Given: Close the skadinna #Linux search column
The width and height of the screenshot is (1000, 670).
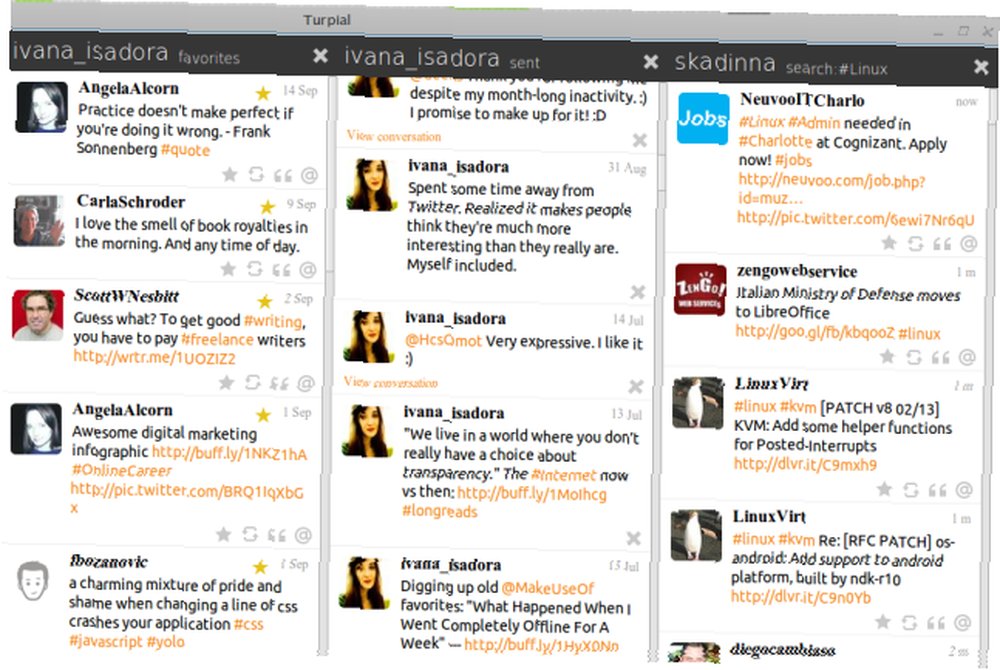Looking at the screenshot, I should pyautogui.click(x=981, y=66).
